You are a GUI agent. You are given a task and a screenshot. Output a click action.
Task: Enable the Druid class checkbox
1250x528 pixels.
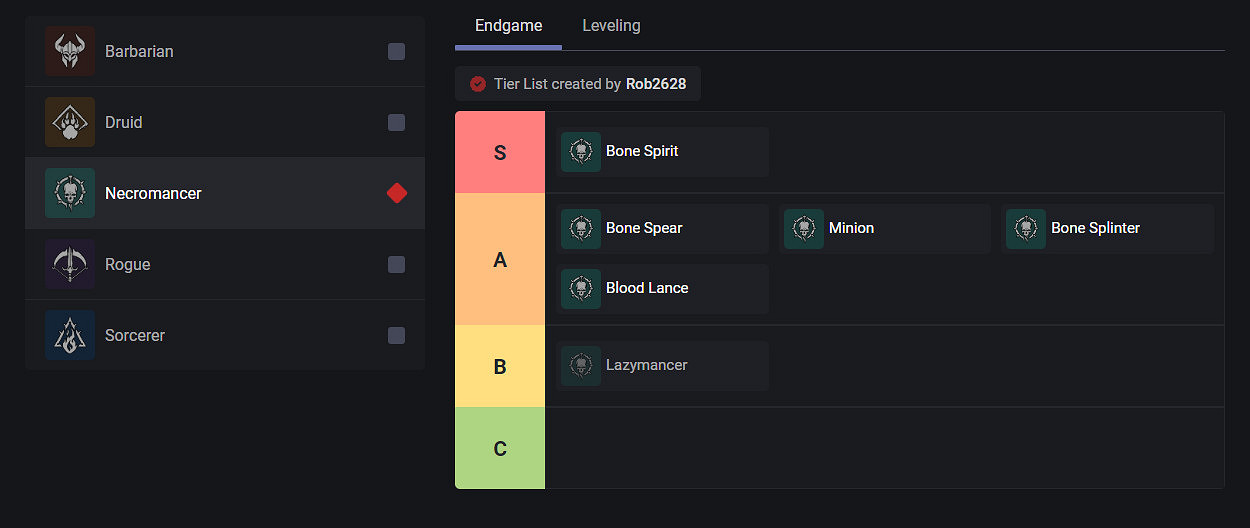[397, 122]
